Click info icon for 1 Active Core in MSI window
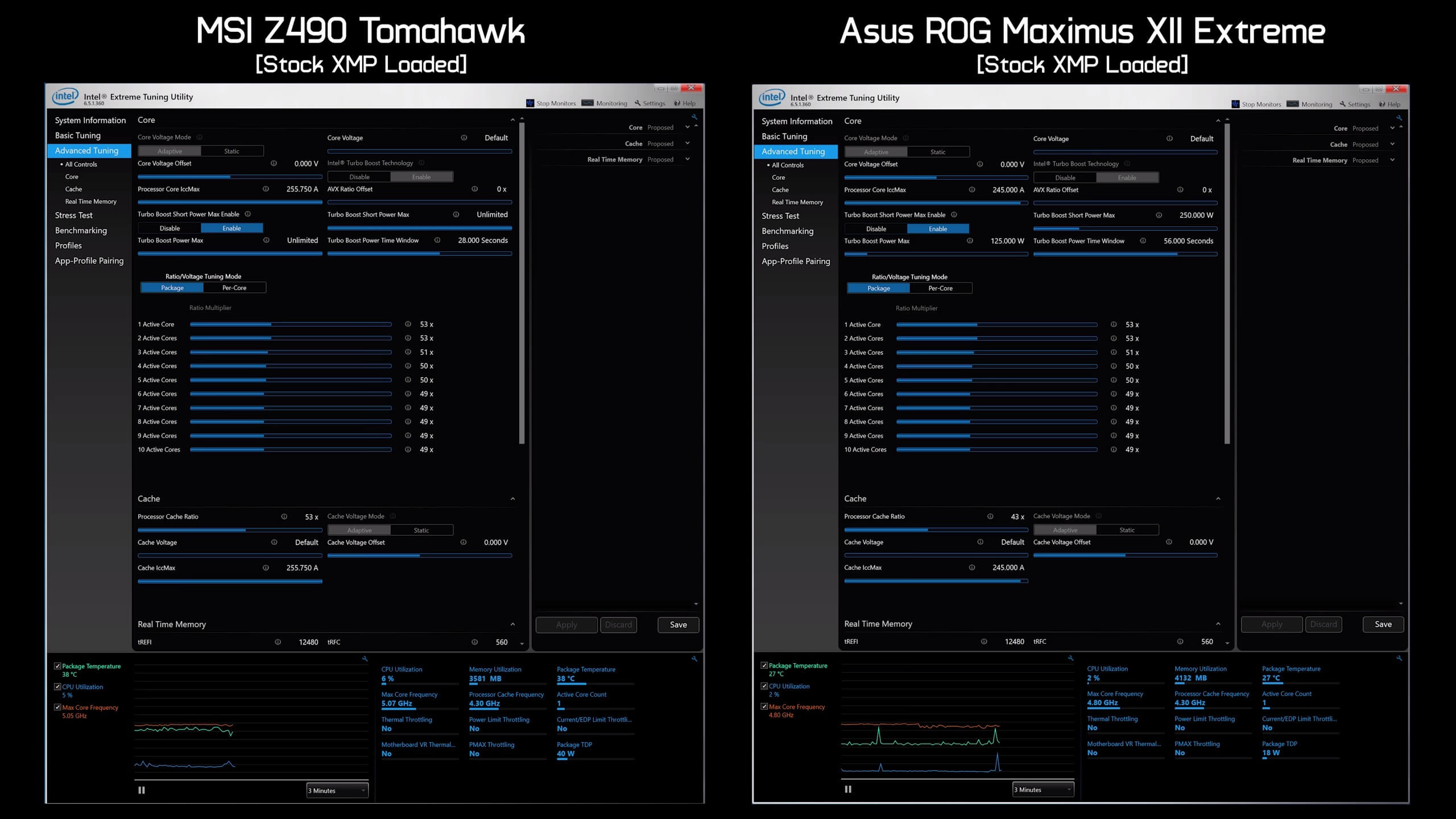Image resolution: width=1456 pixels, height=819 pixels. pos(408,324)
